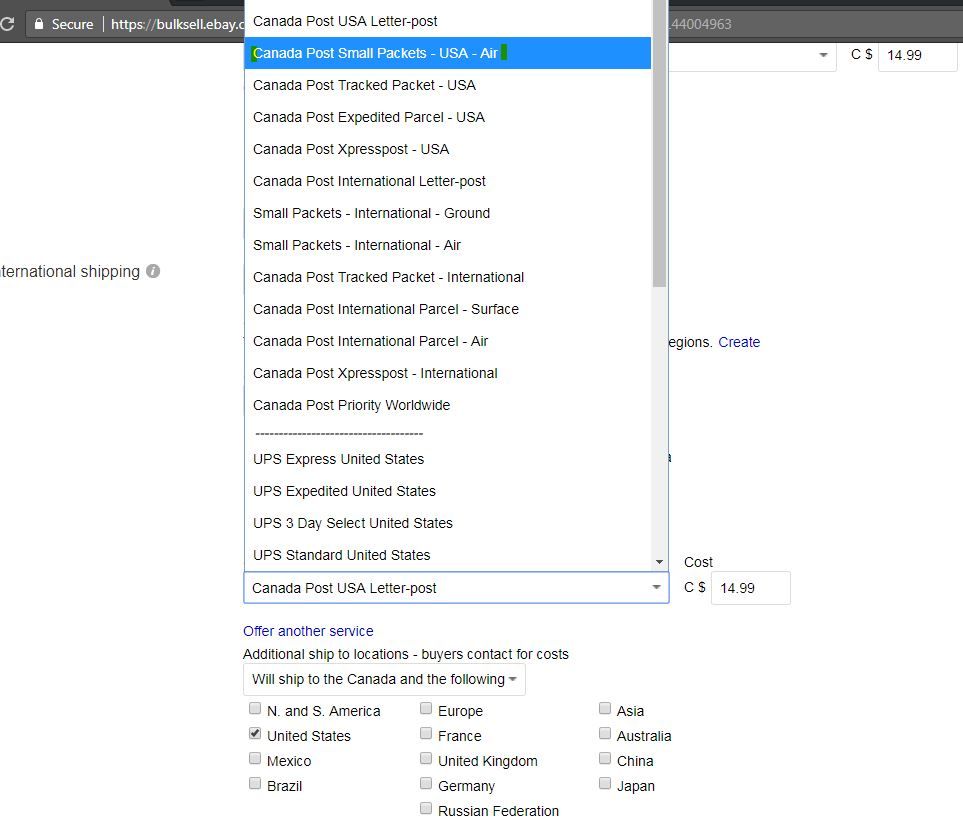Enable the Mexico checkbox

coord(255,758)
